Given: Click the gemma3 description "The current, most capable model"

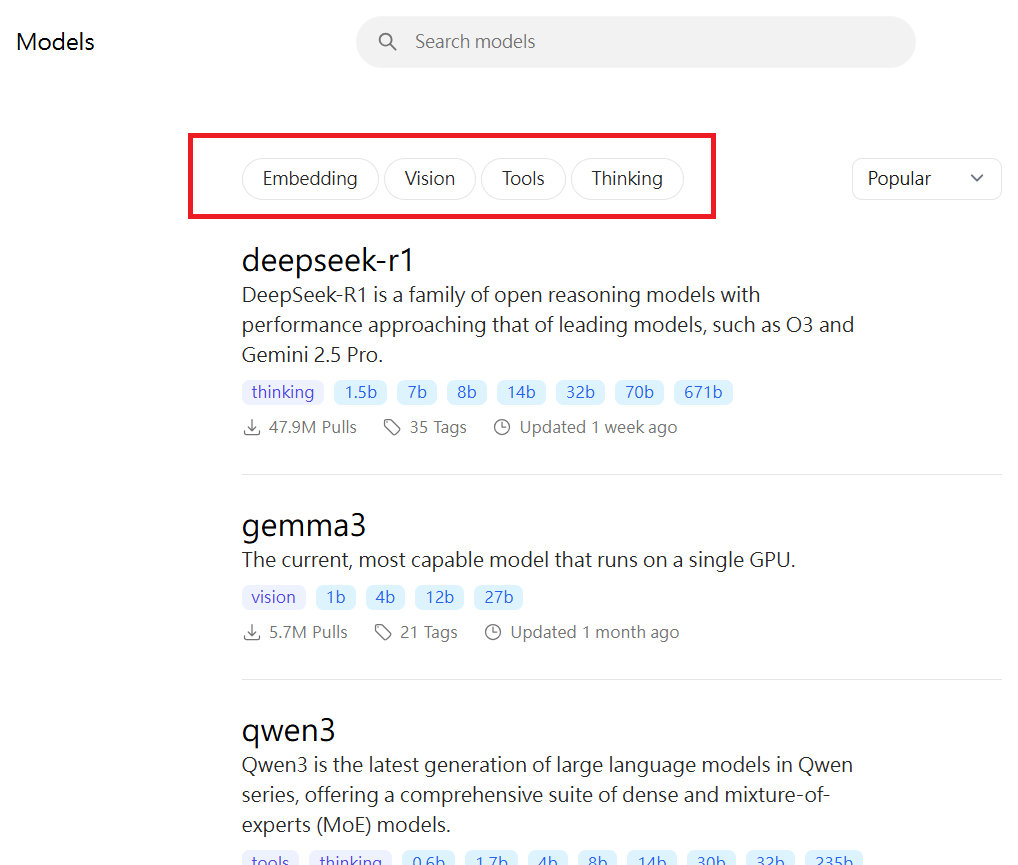Looking at the screenshot, I should 519,560.
